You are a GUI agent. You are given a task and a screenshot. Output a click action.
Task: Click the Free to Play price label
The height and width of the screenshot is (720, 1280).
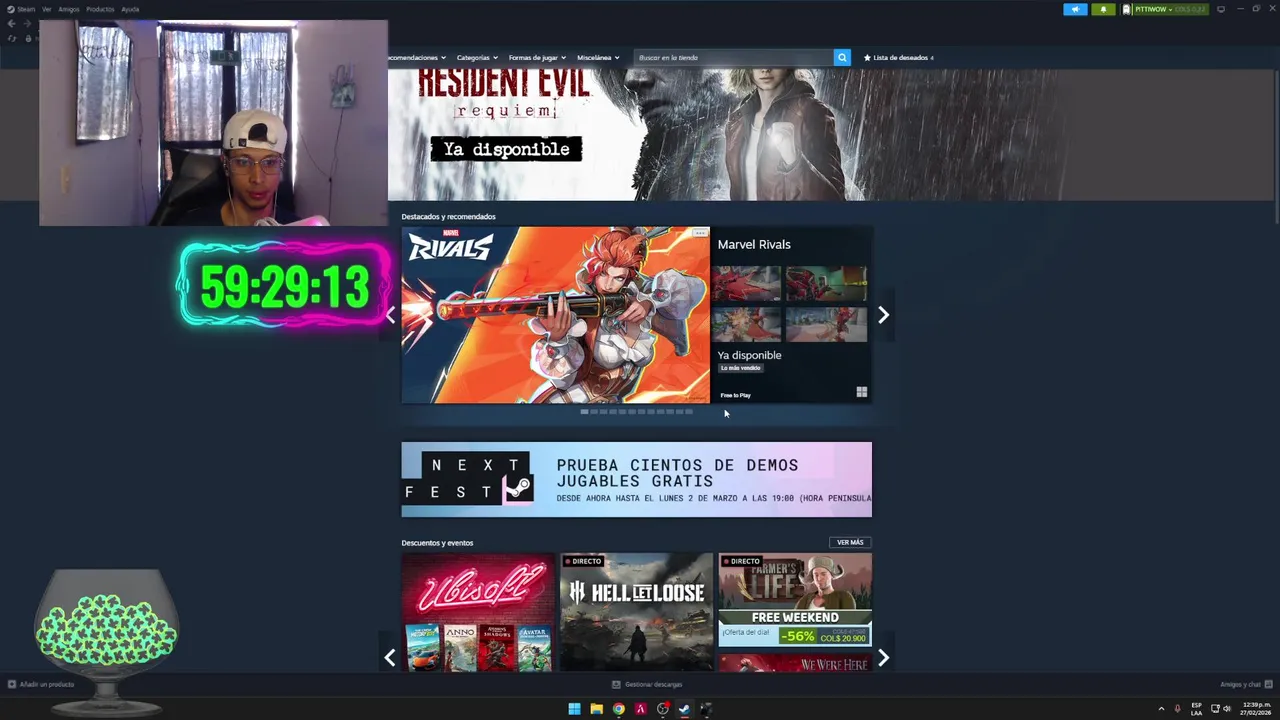point(735,395)
